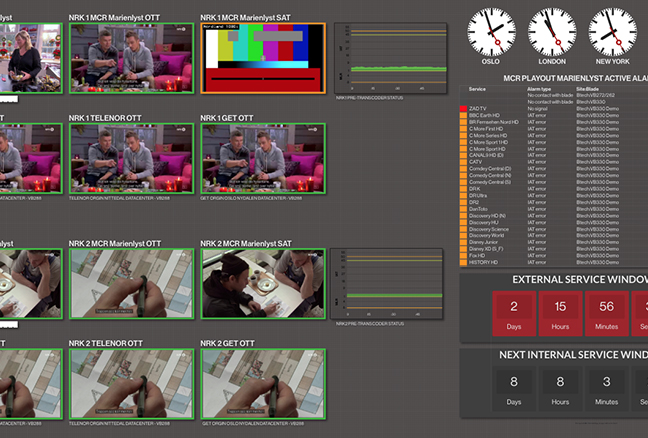The image size is (648, 438).
Task: Click the NRK1 pre-transcoder status graph
Action: tap(391, 58)
